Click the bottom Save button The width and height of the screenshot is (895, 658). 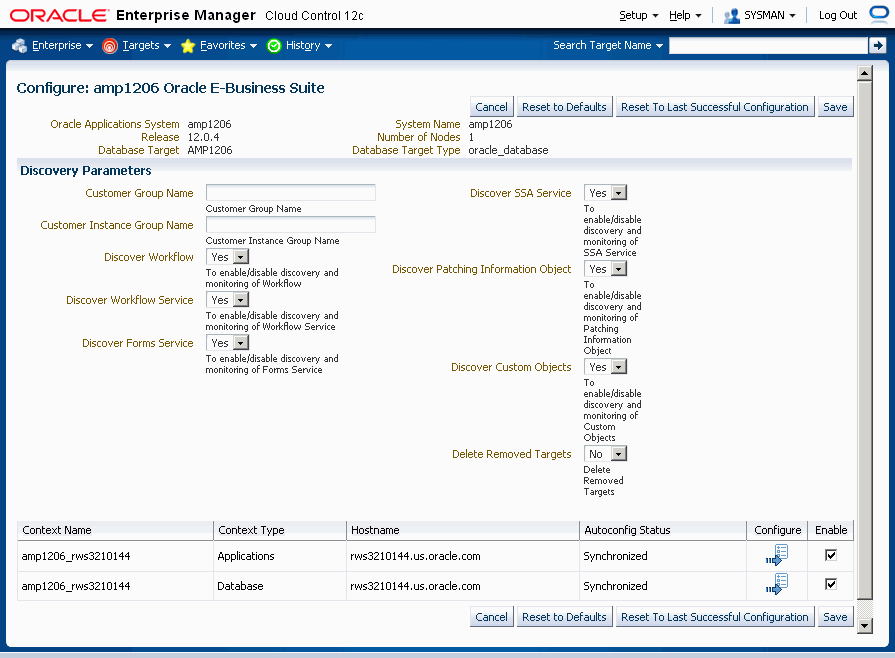click(835, 617)
